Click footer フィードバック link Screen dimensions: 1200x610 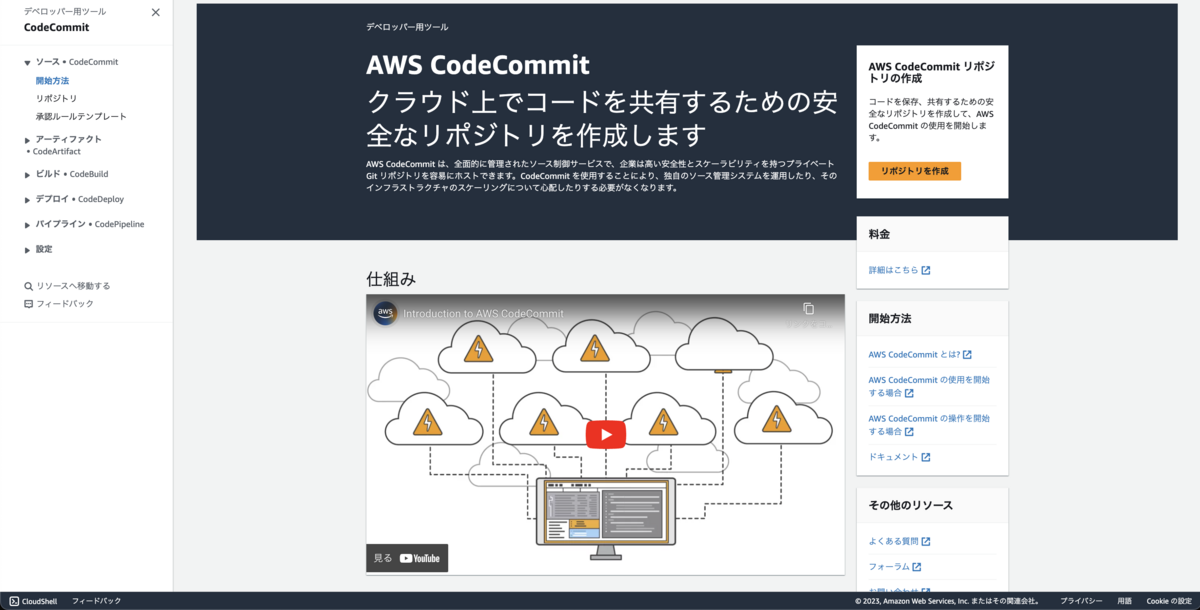[x=96, y=601]
